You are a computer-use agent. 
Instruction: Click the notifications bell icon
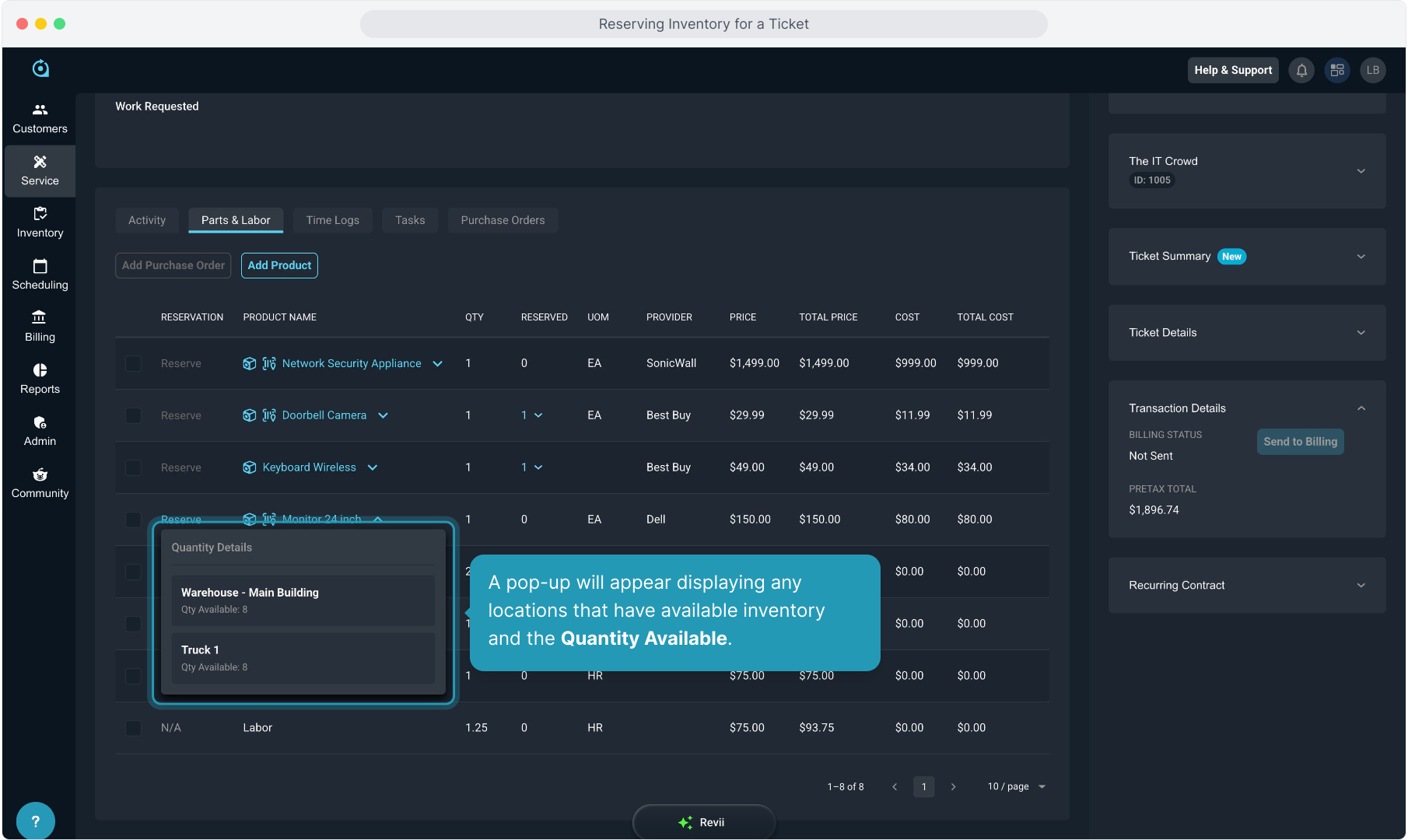tap(1301, 70)
